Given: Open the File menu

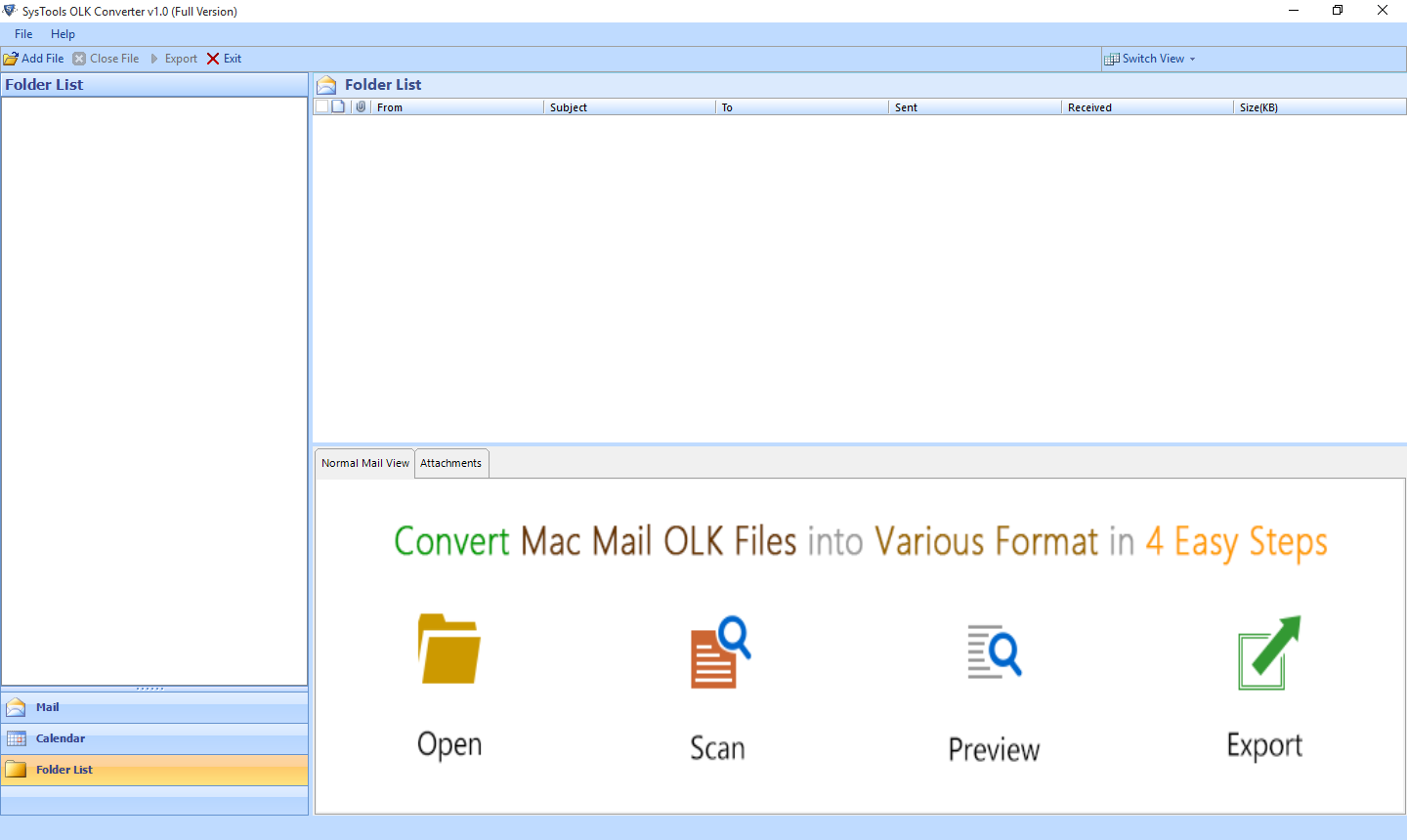Looking at the screenshot, I should click(x=23, y=34).
